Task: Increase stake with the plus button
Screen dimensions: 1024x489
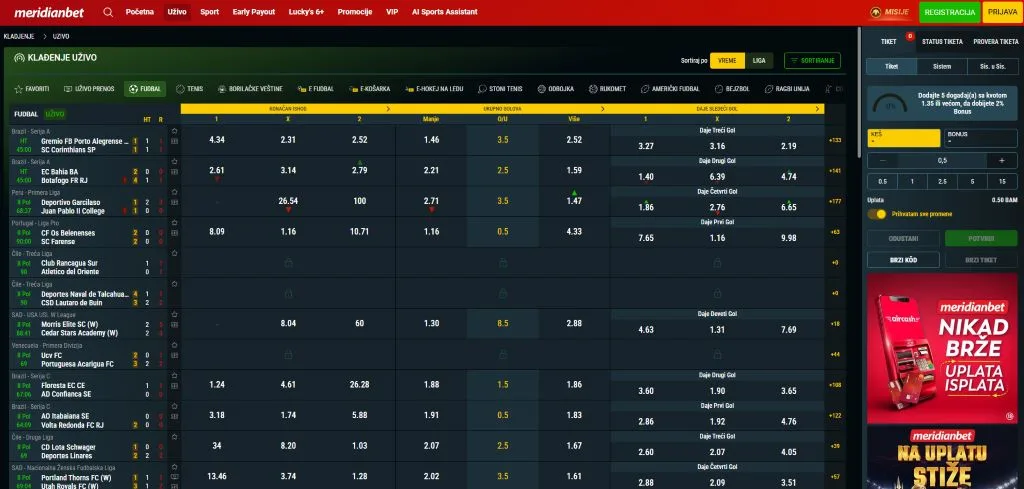Action: point(1001,161)
